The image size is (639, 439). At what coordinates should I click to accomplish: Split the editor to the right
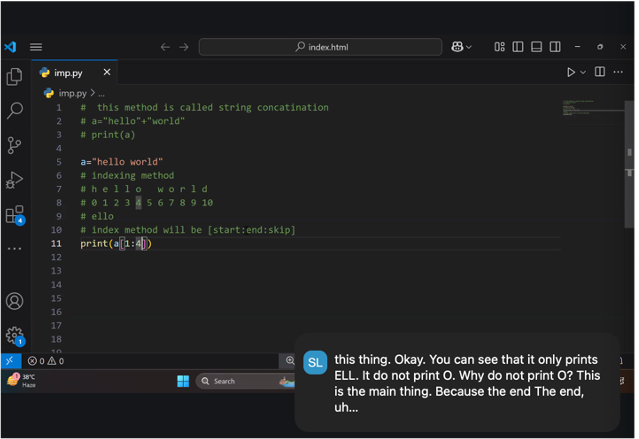click(600, 72)
